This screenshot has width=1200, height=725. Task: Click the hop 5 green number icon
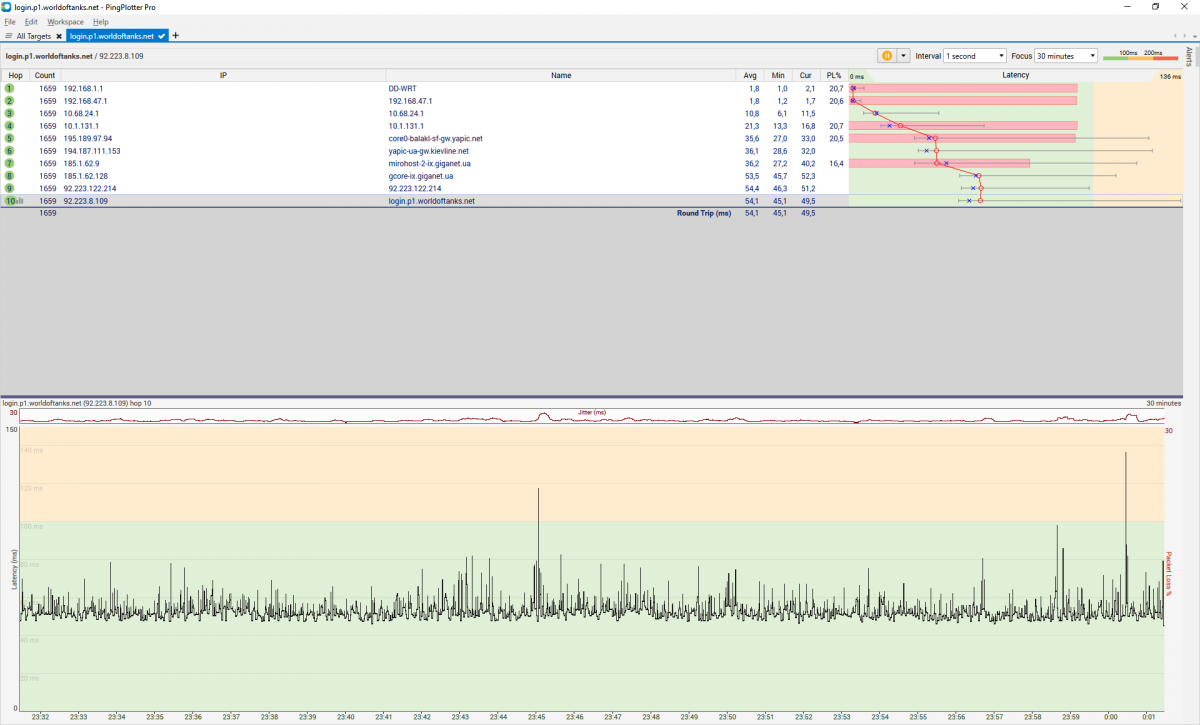[x=10, y=138]
